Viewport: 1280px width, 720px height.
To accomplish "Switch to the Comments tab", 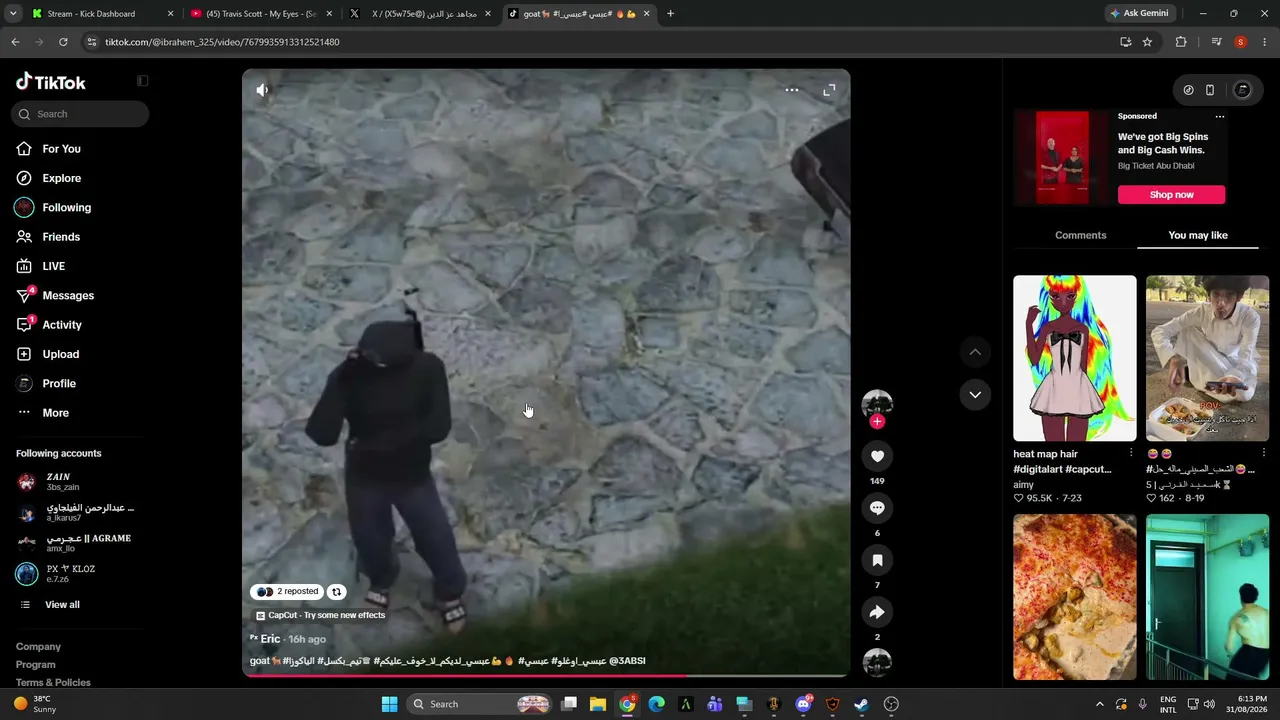I will (x=1080, y=235).
